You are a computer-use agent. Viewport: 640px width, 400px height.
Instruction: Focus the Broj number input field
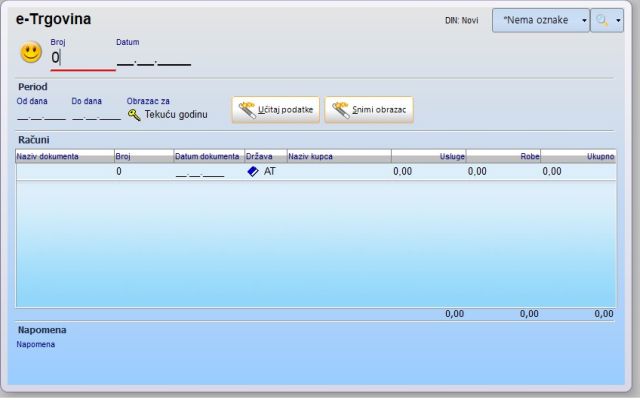tap(82, 58)
